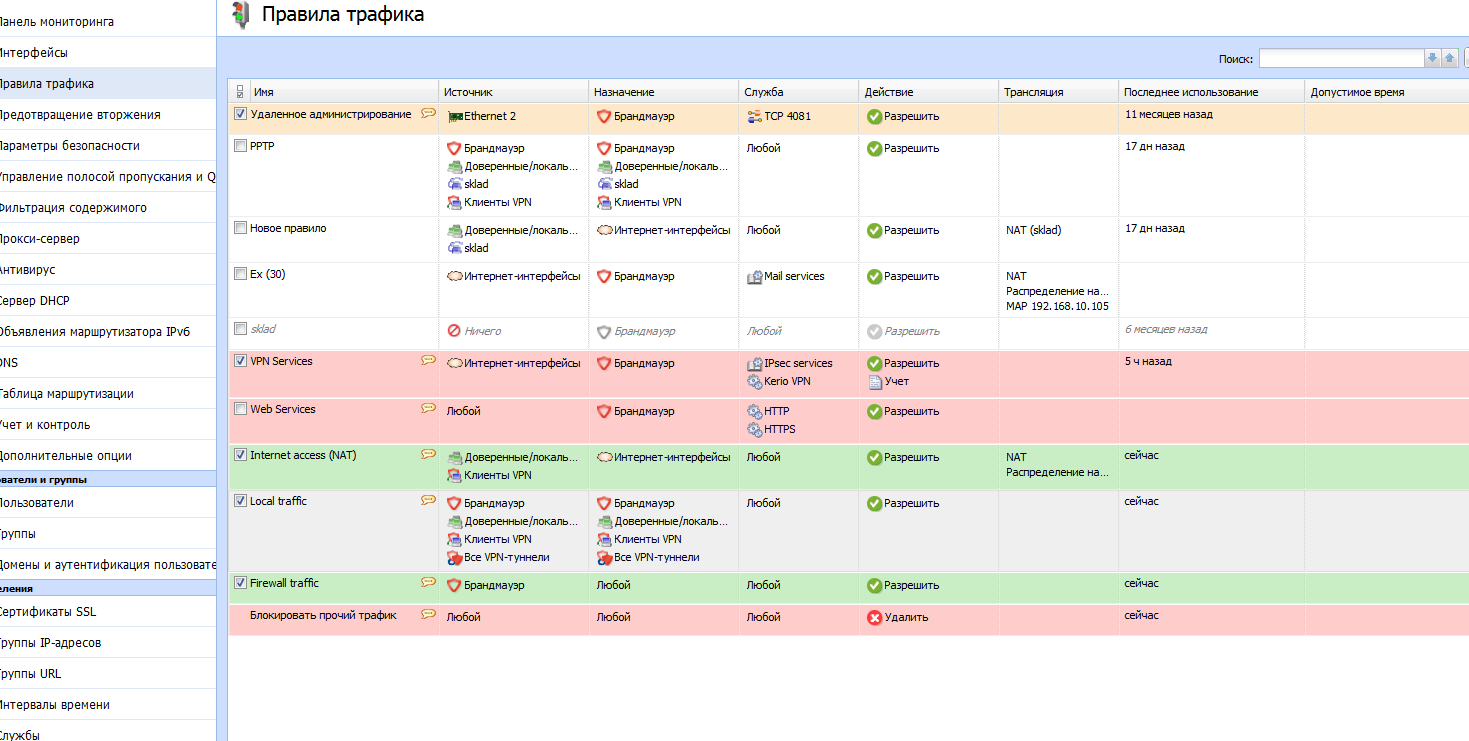Open comment bubble on Firewall traffic rule
This screenshot has height=741, width=1469.
[428, 582]
